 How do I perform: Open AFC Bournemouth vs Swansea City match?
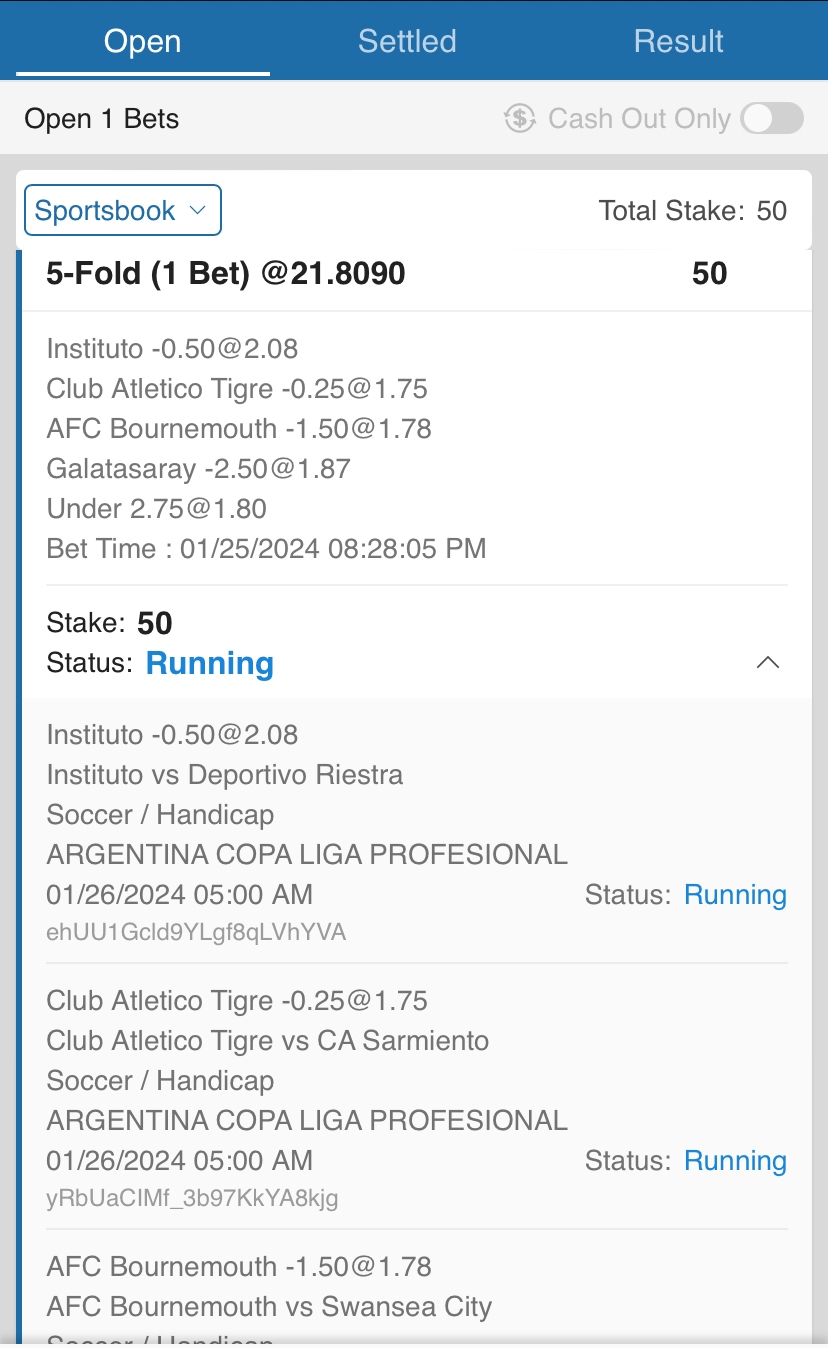click(x=270, y=1307)
